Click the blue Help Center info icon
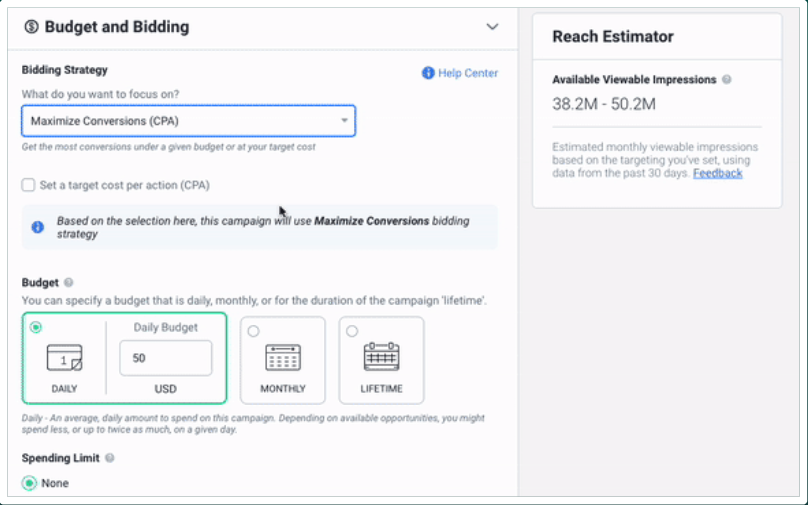The image size is (808, 505). [x=428, y=73]
